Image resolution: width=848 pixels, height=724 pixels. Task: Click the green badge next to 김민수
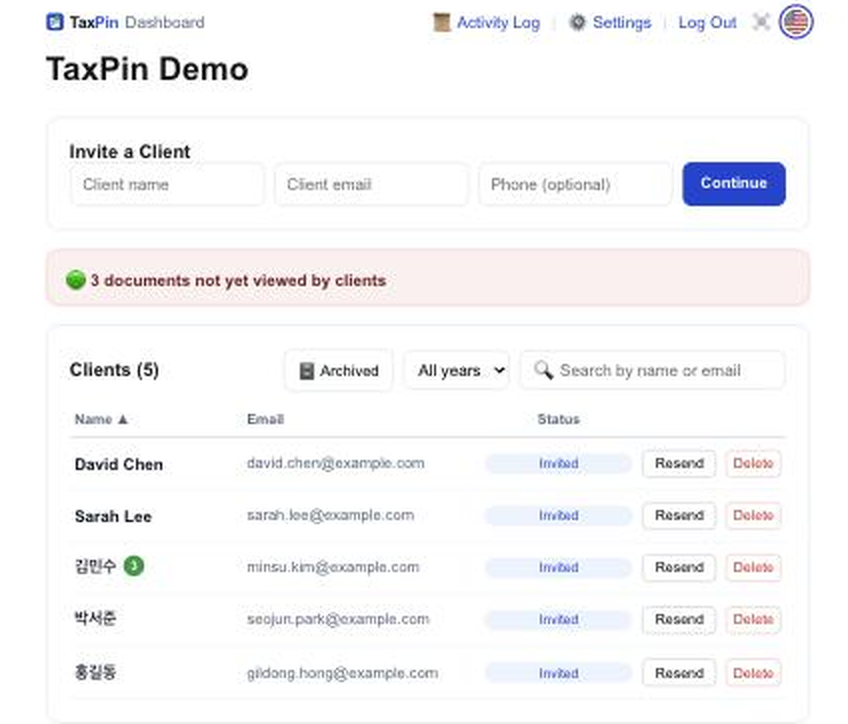134,566
